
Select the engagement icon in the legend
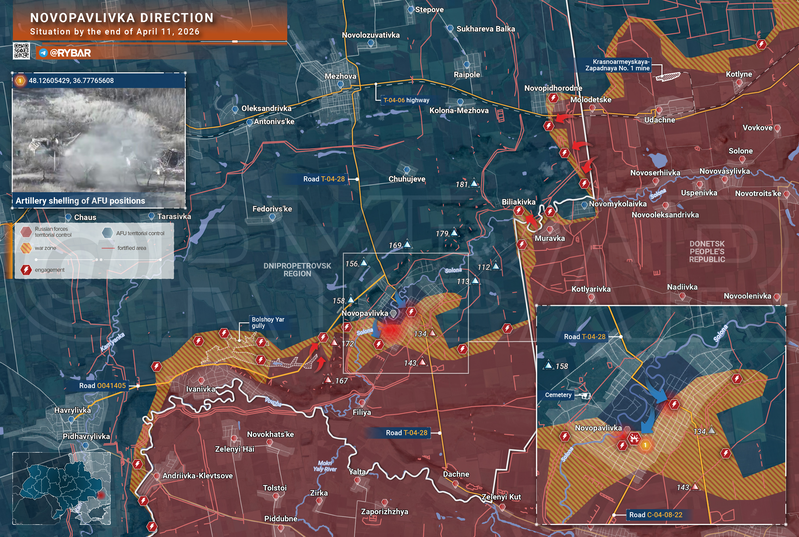tap(26, 270)
